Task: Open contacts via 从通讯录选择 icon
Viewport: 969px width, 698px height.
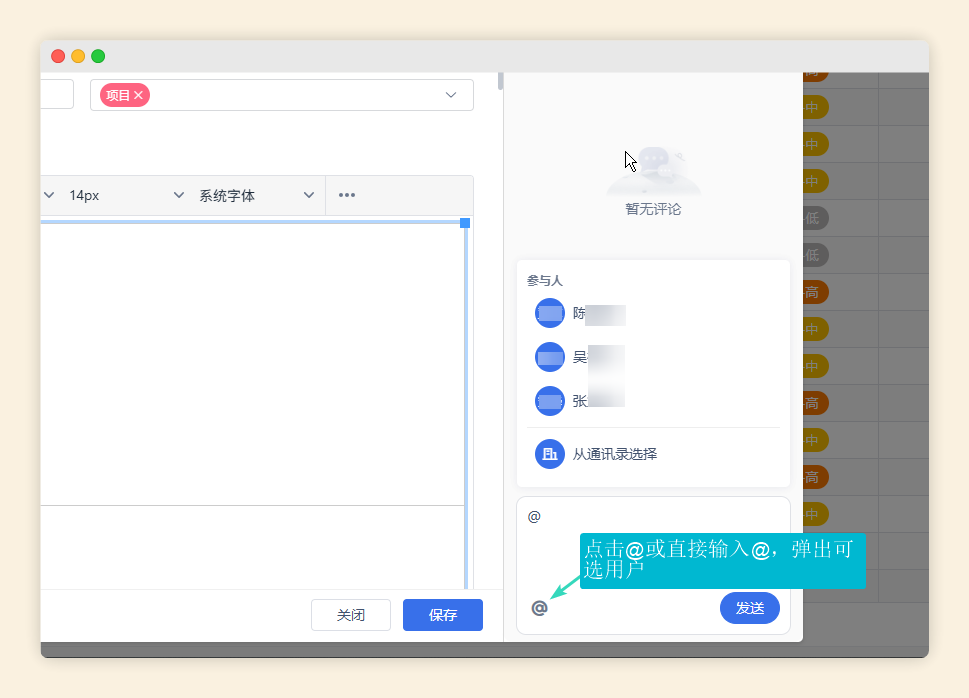Action: (x=549, y=453)
